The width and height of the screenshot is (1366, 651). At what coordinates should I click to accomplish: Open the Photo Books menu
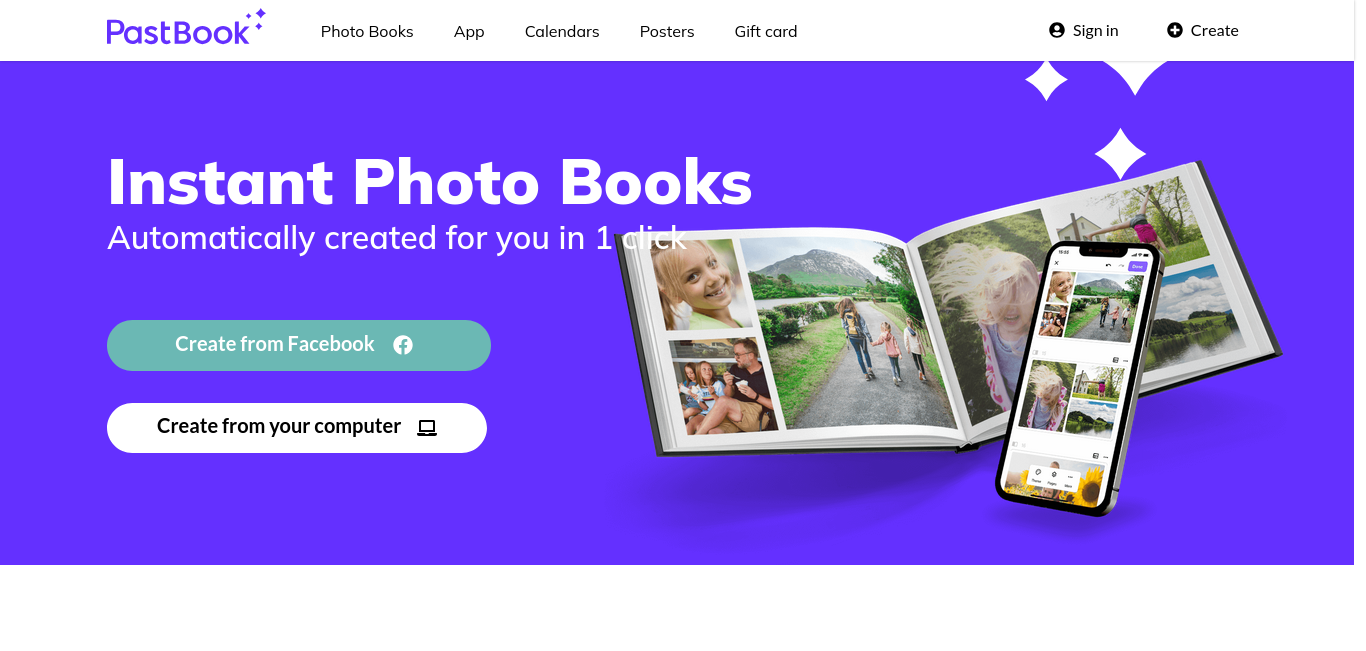(x=367, y=31)
